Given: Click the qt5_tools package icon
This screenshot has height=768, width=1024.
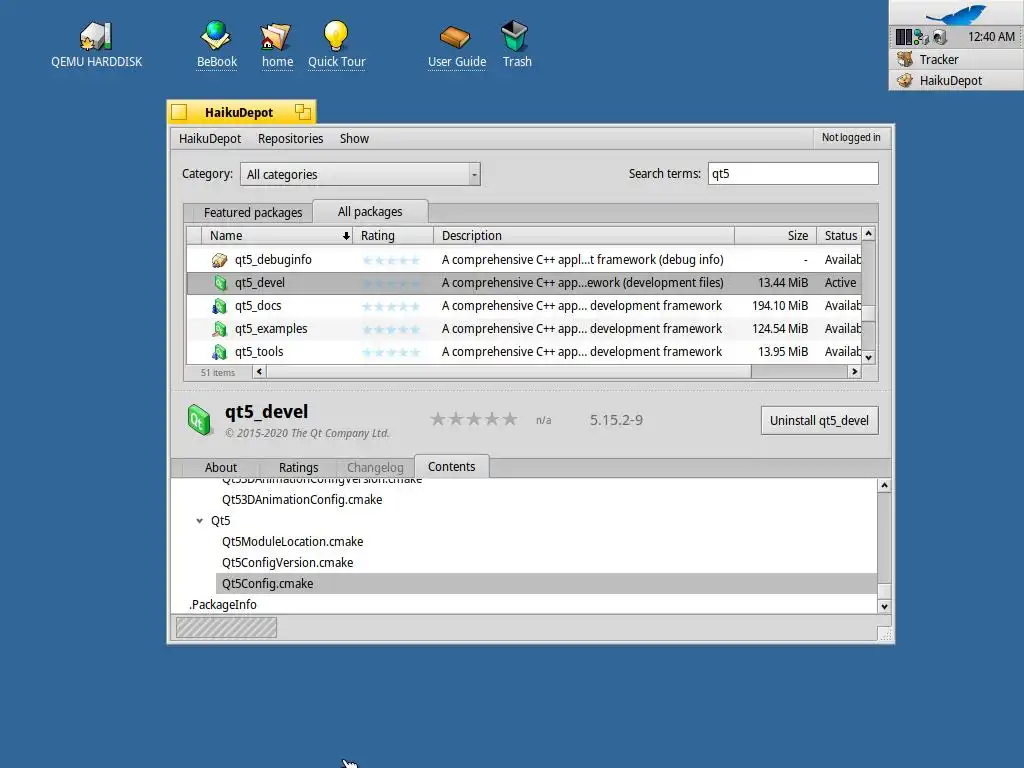Looking at the screenshot, I should (x=219, y=351).
